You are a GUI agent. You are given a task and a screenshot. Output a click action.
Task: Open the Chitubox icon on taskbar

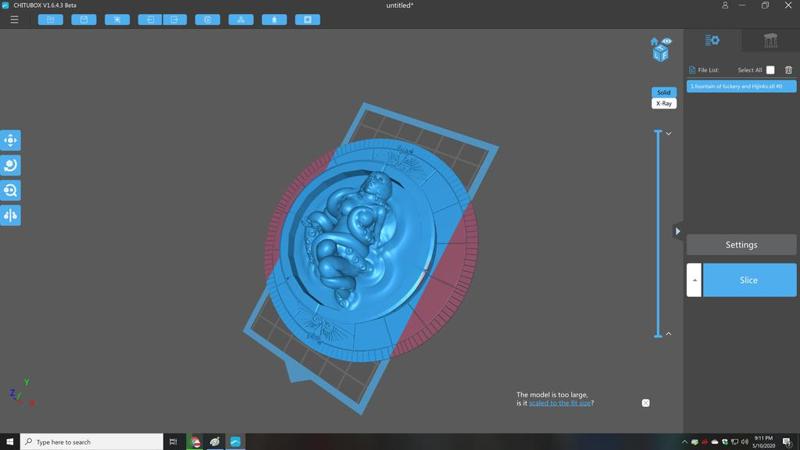pos(235,442)
